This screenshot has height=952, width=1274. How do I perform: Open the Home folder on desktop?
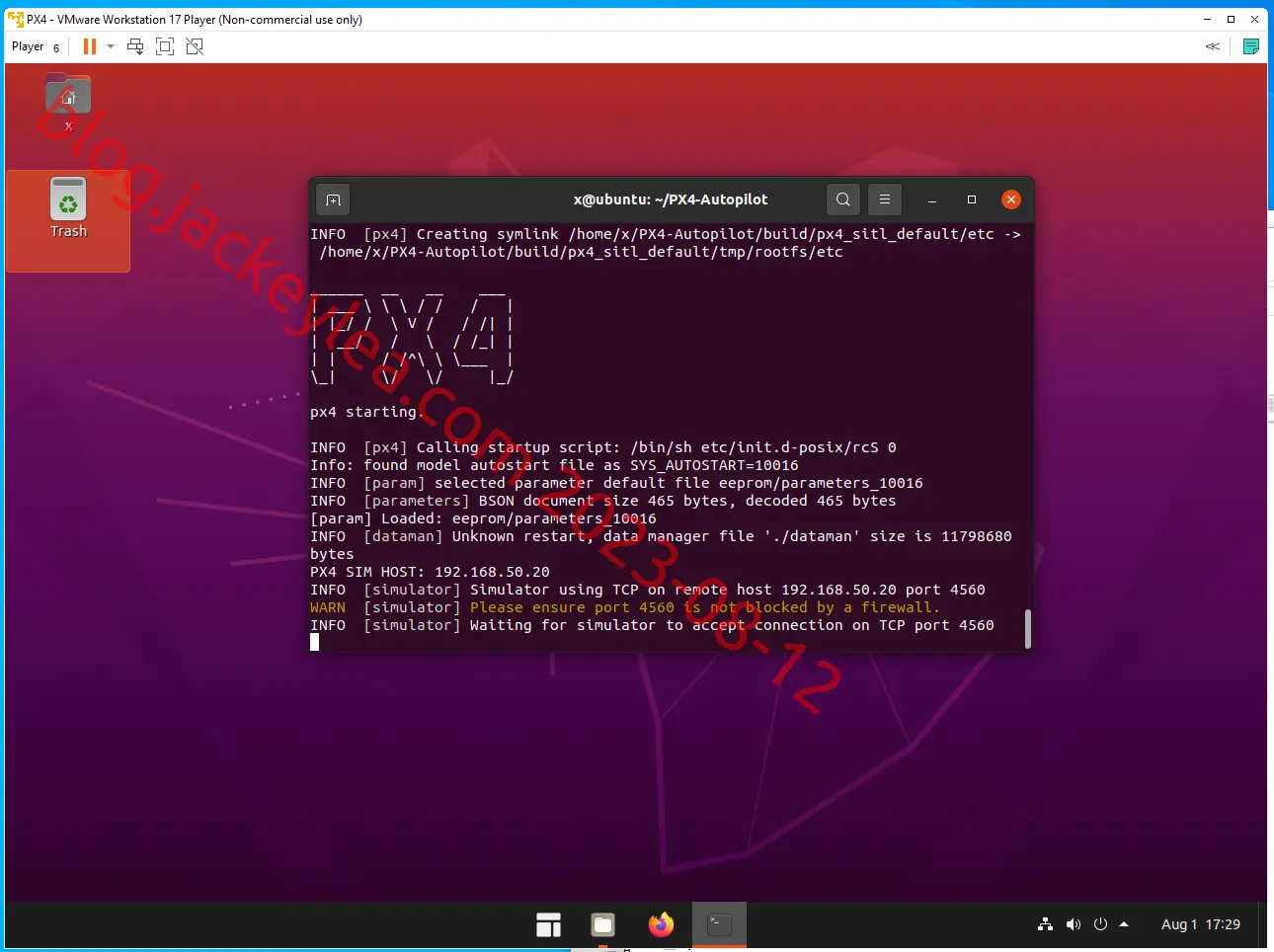68,103
